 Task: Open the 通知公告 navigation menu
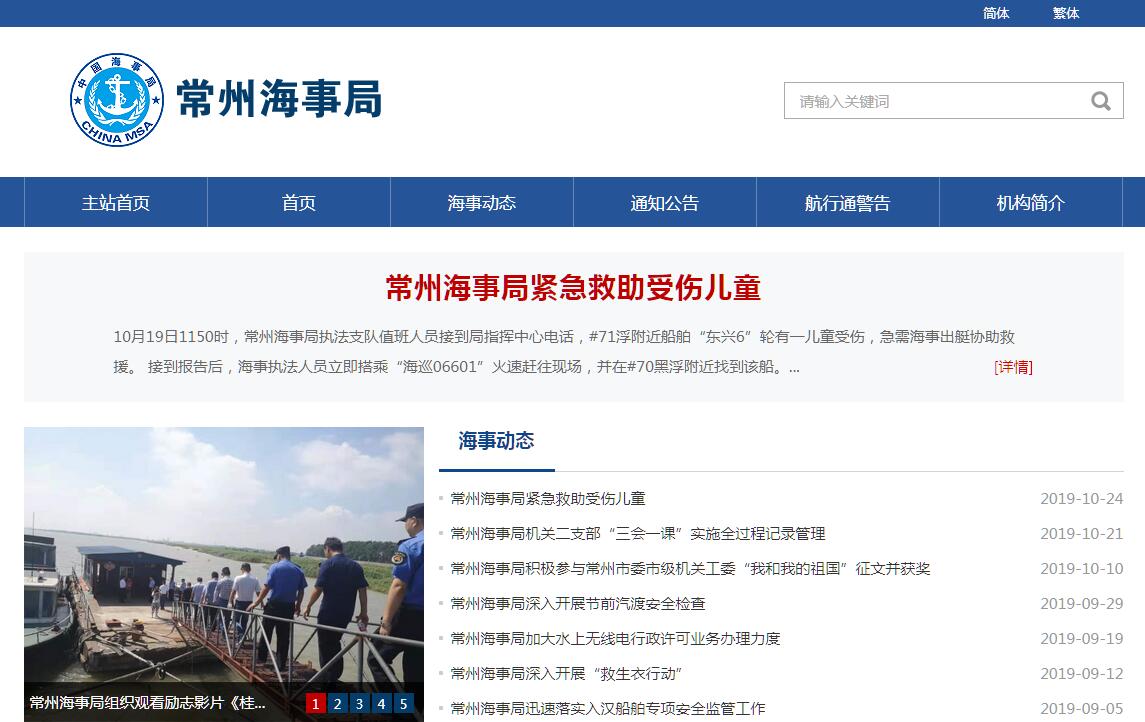click(665, 202)
